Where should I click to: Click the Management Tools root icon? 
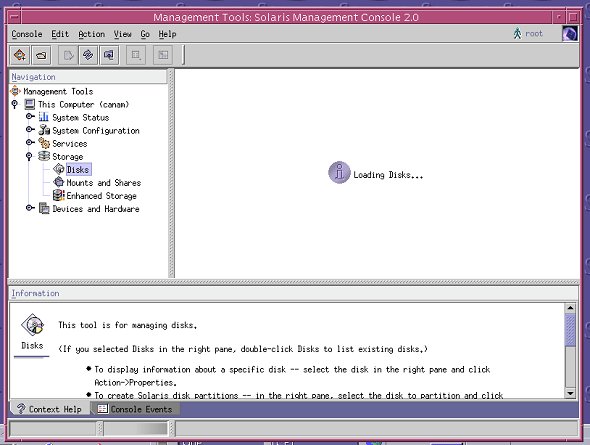click(x=15, y=91)
